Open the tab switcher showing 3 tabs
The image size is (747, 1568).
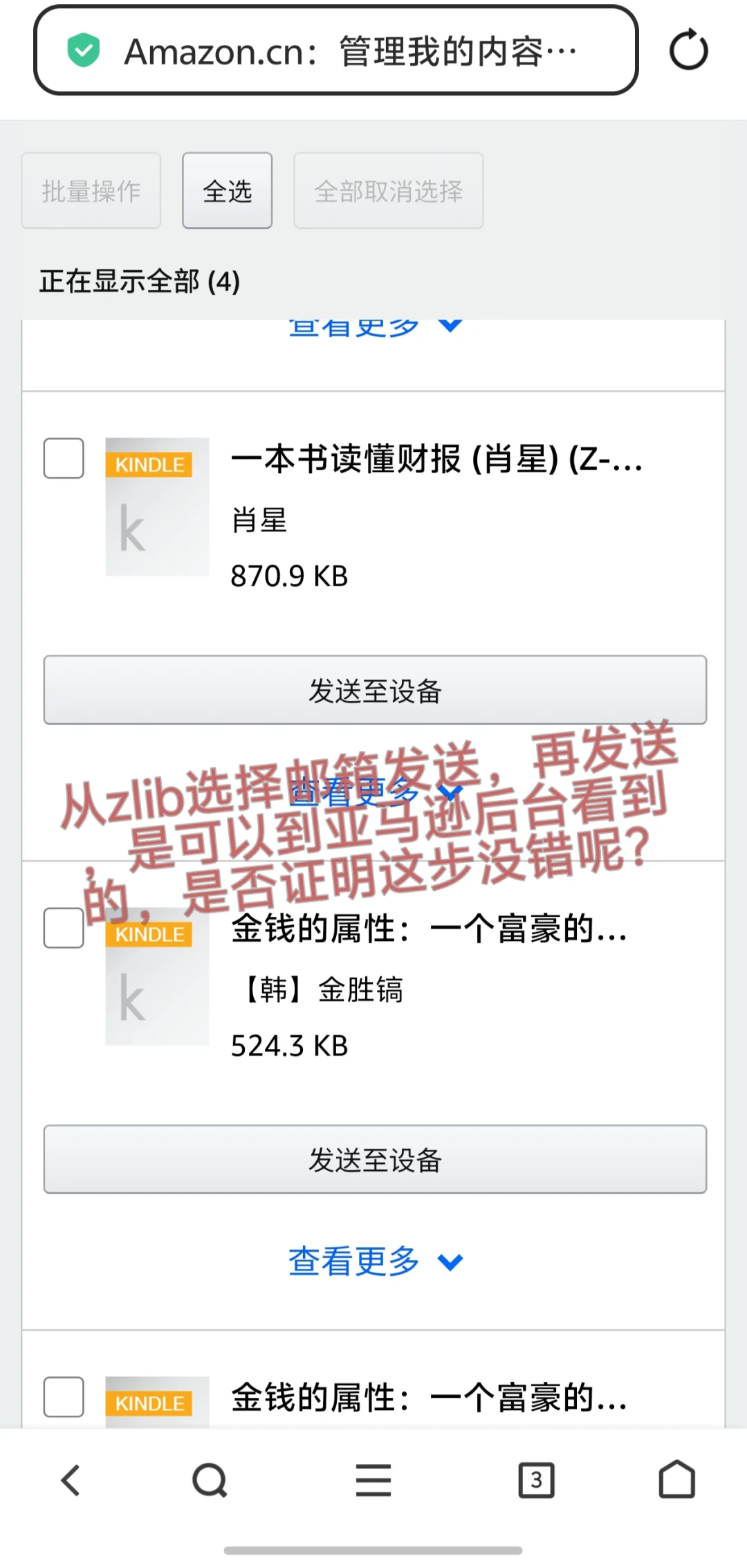[537, 1480]
